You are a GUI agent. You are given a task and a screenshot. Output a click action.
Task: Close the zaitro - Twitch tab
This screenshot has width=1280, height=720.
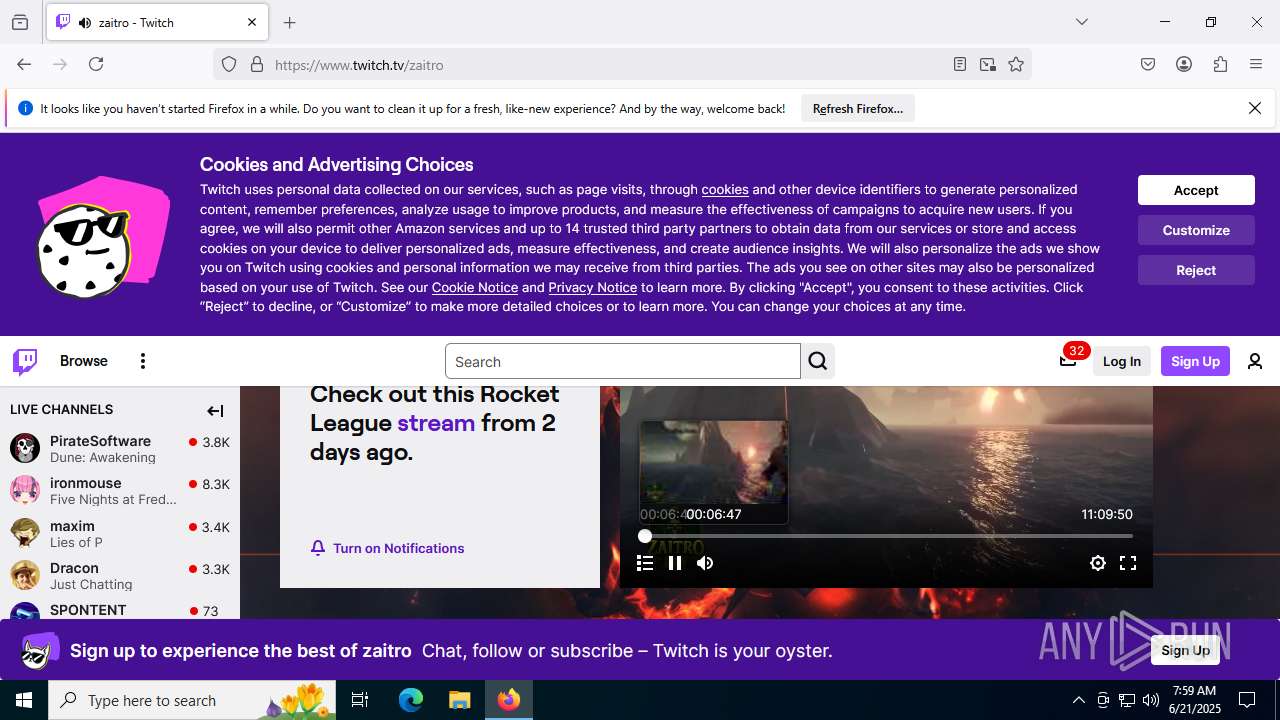252,22
